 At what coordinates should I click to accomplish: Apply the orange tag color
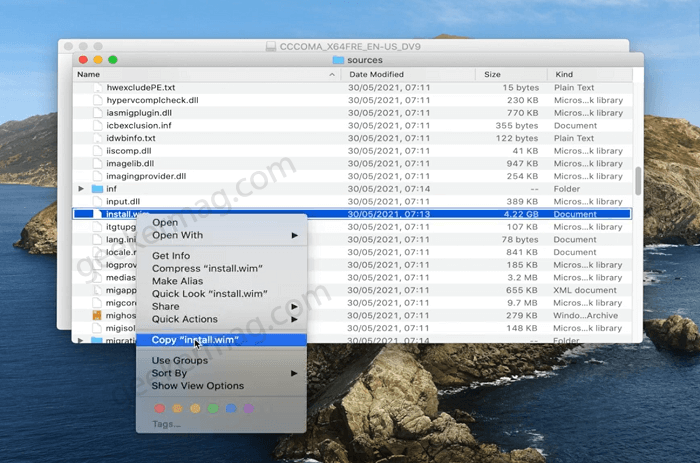pos(177,409)
